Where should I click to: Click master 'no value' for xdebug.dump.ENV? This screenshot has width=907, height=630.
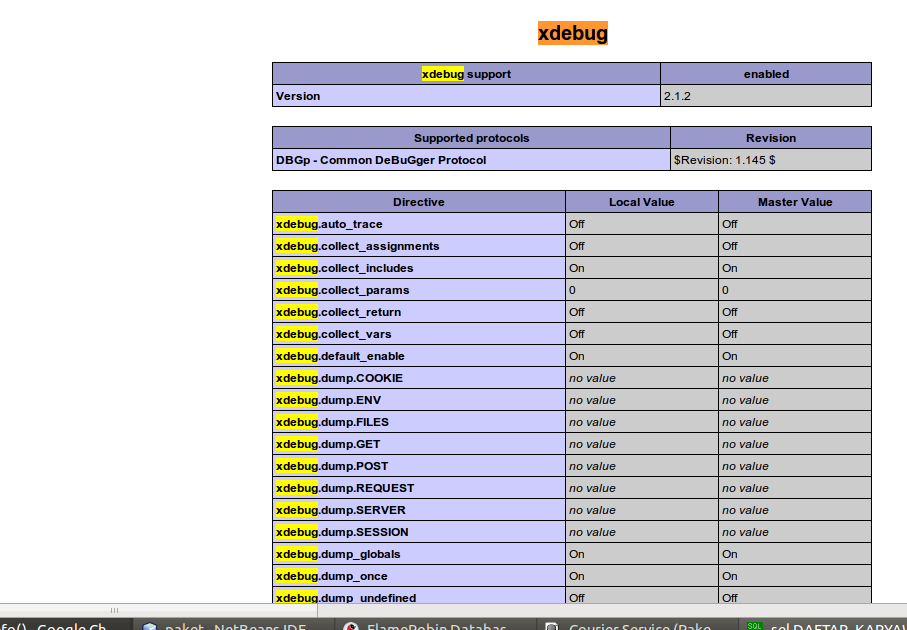[x=795, y=400]
